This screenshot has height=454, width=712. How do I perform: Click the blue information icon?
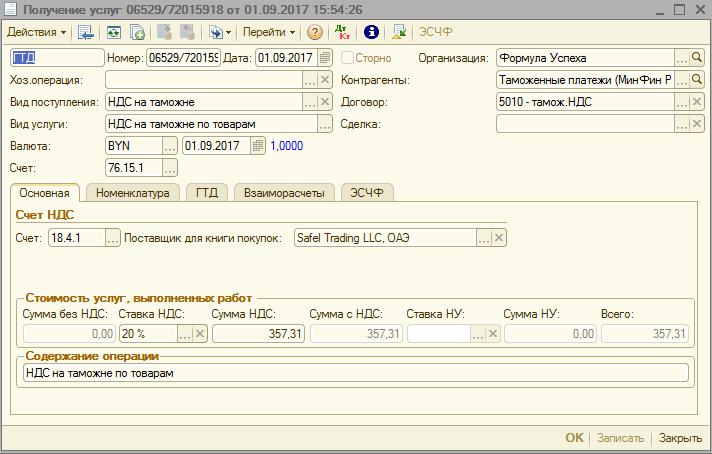click(371, 32)
